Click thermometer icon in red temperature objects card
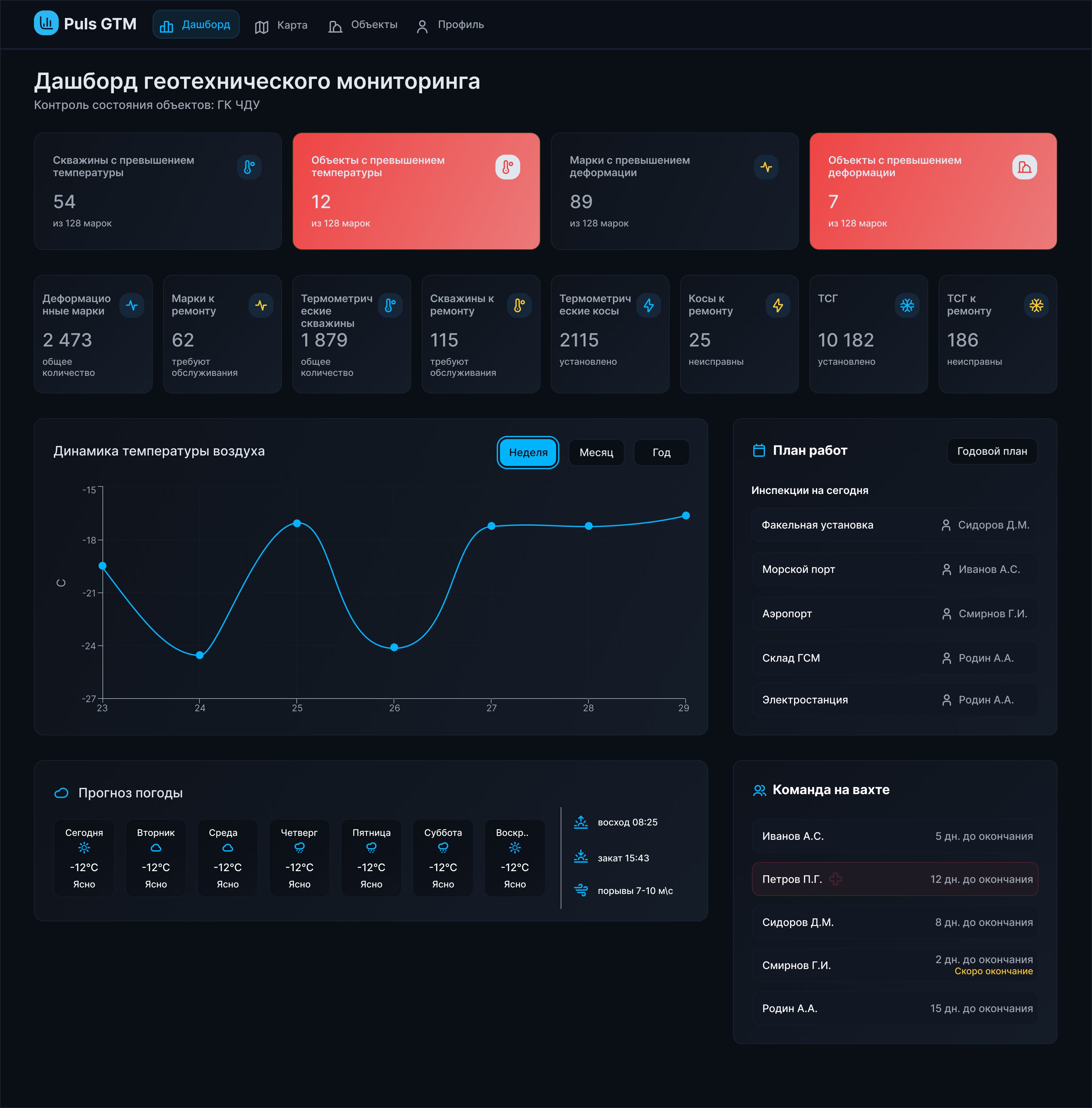 [507, 167]
